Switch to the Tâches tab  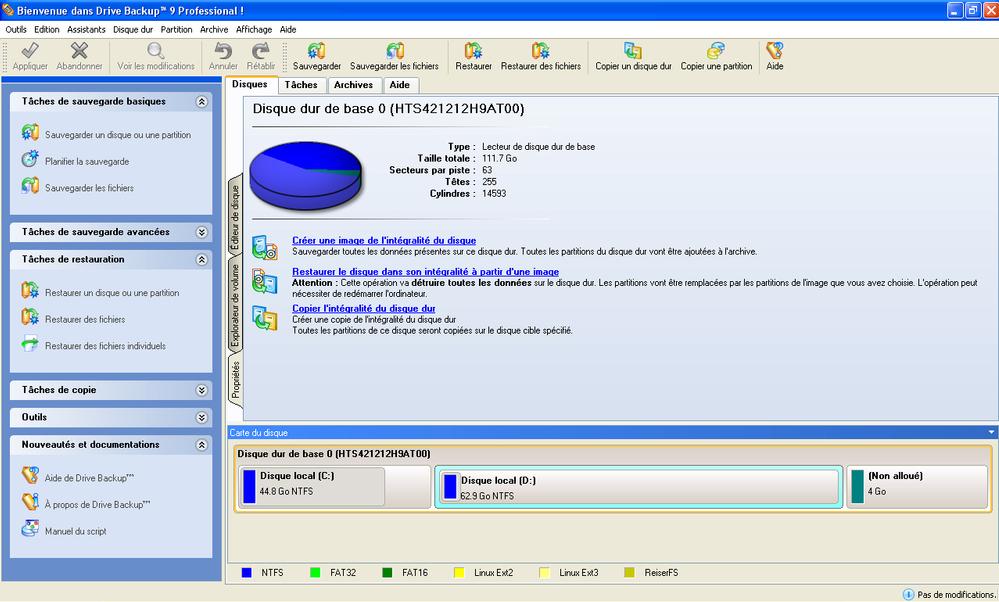coord(301,85)
